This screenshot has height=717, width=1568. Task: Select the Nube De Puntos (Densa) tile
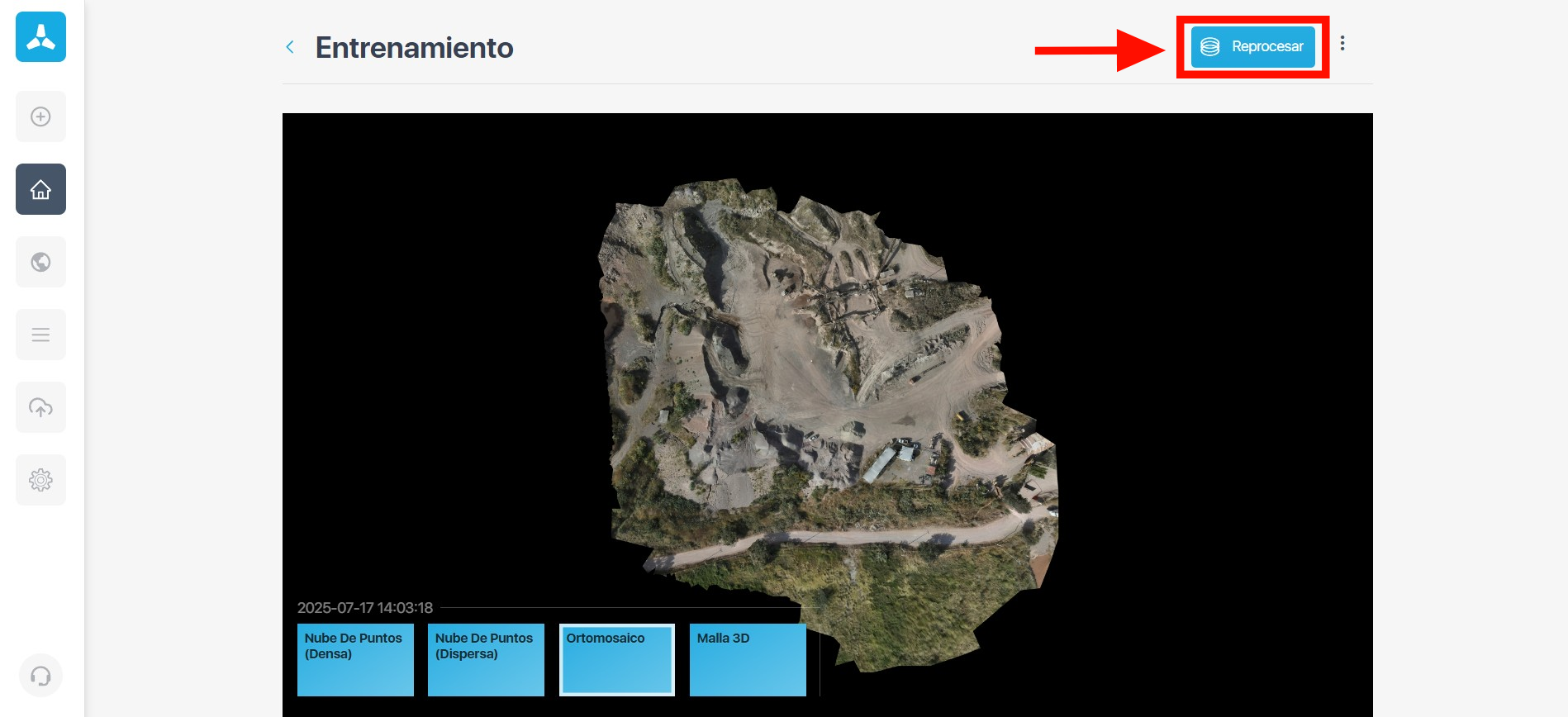pos(355,659)
